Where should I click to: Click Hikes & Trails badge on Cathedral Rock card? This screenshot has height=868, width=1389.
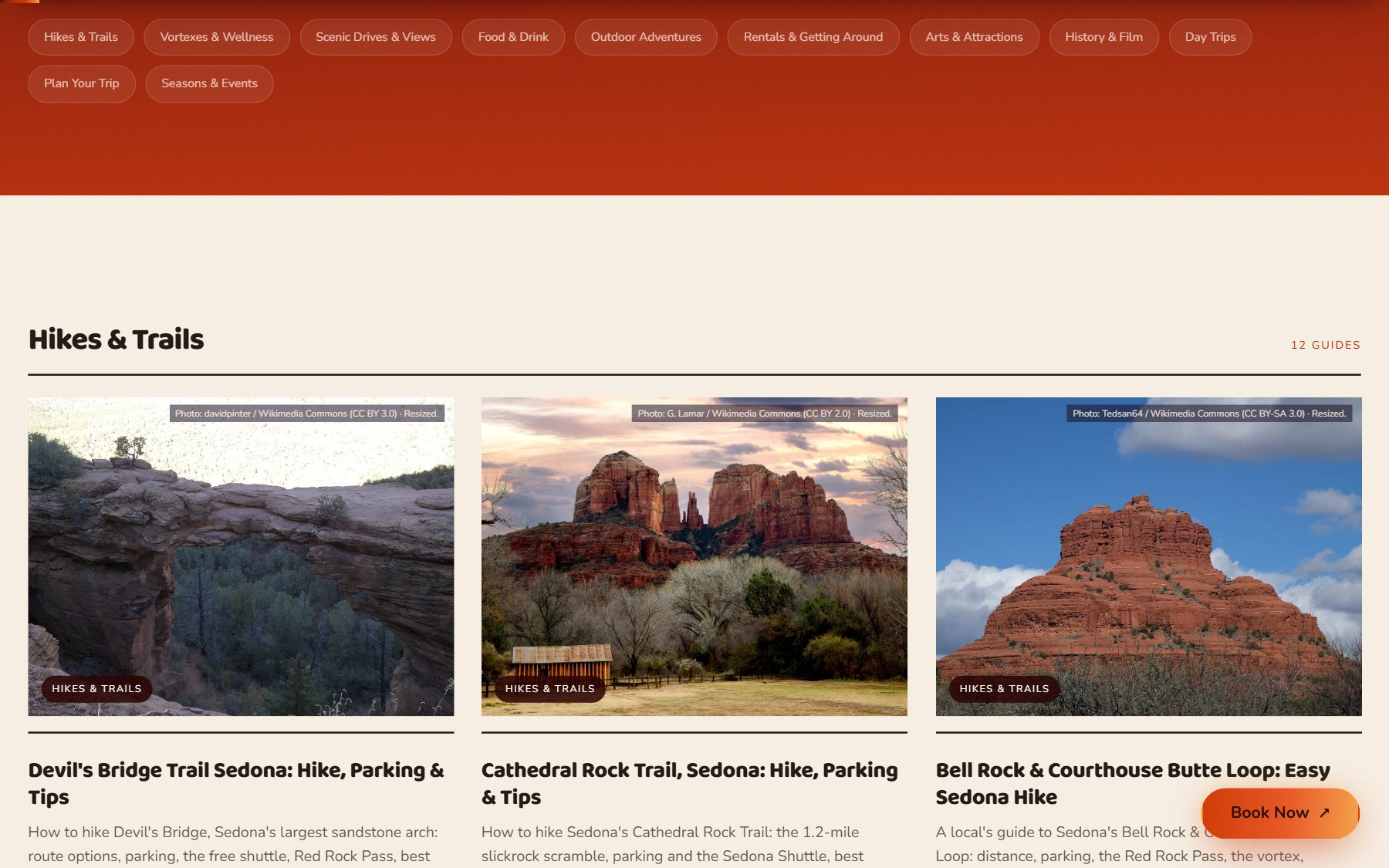550,688
